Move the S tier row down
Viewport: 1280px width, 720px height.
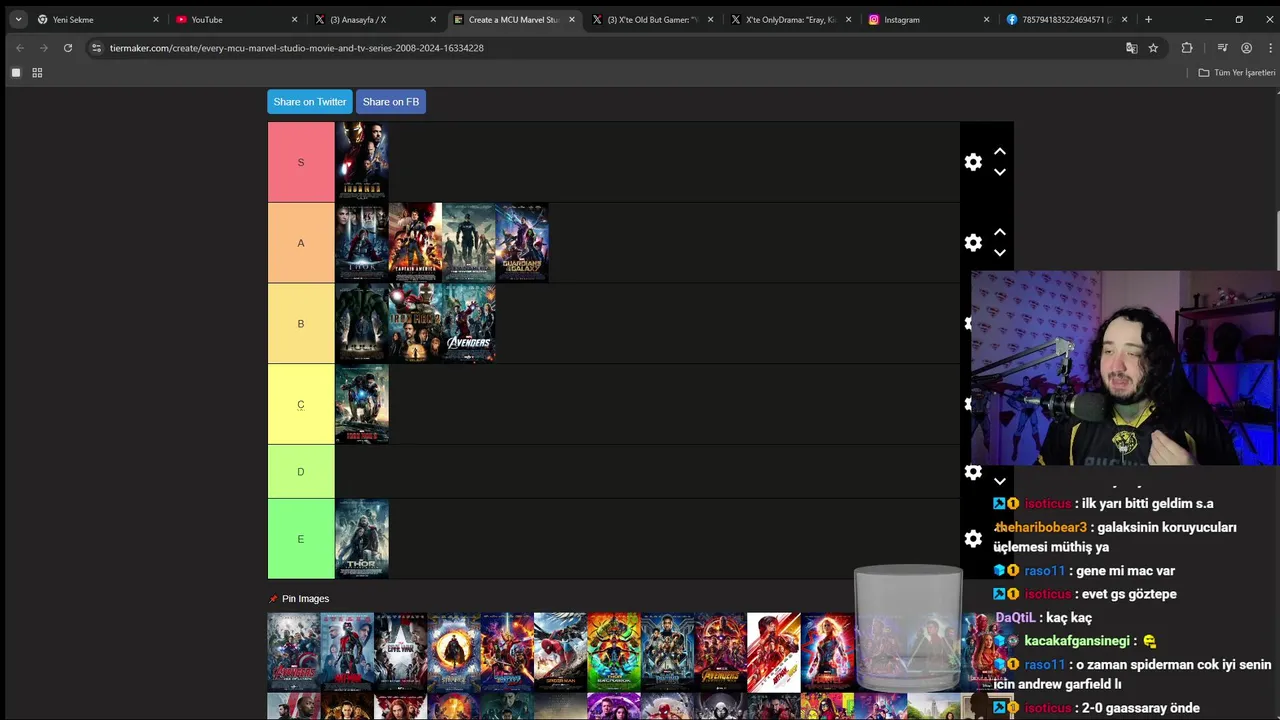coord(999,172)
